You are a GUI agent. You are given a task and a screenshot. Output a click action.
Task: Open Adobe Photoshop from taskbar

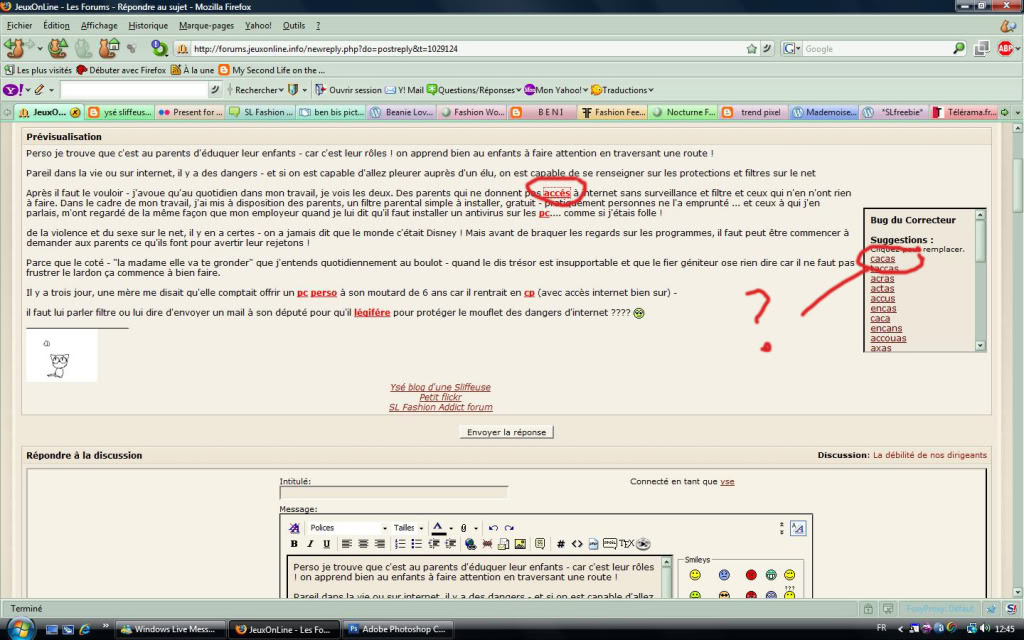397,630
